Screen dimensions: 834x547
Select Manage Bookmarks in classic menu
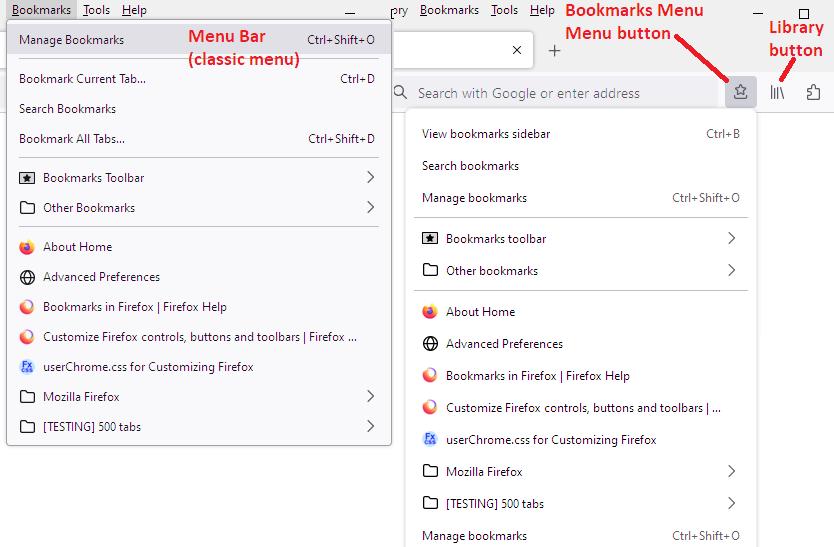(72, 40)
